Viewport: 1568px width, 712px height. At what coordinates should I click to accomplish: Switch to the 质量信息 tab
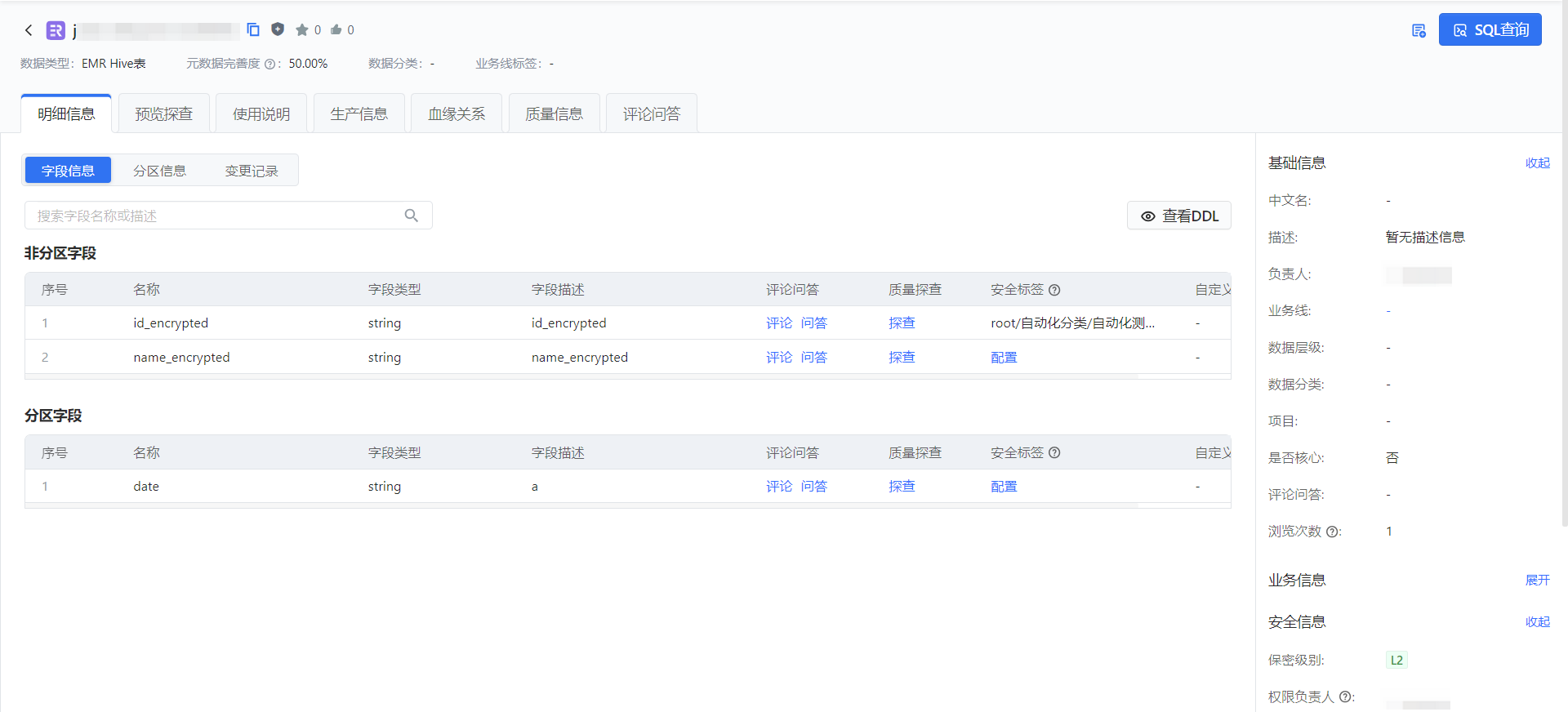pyautogui.click(x=554, y=113)
